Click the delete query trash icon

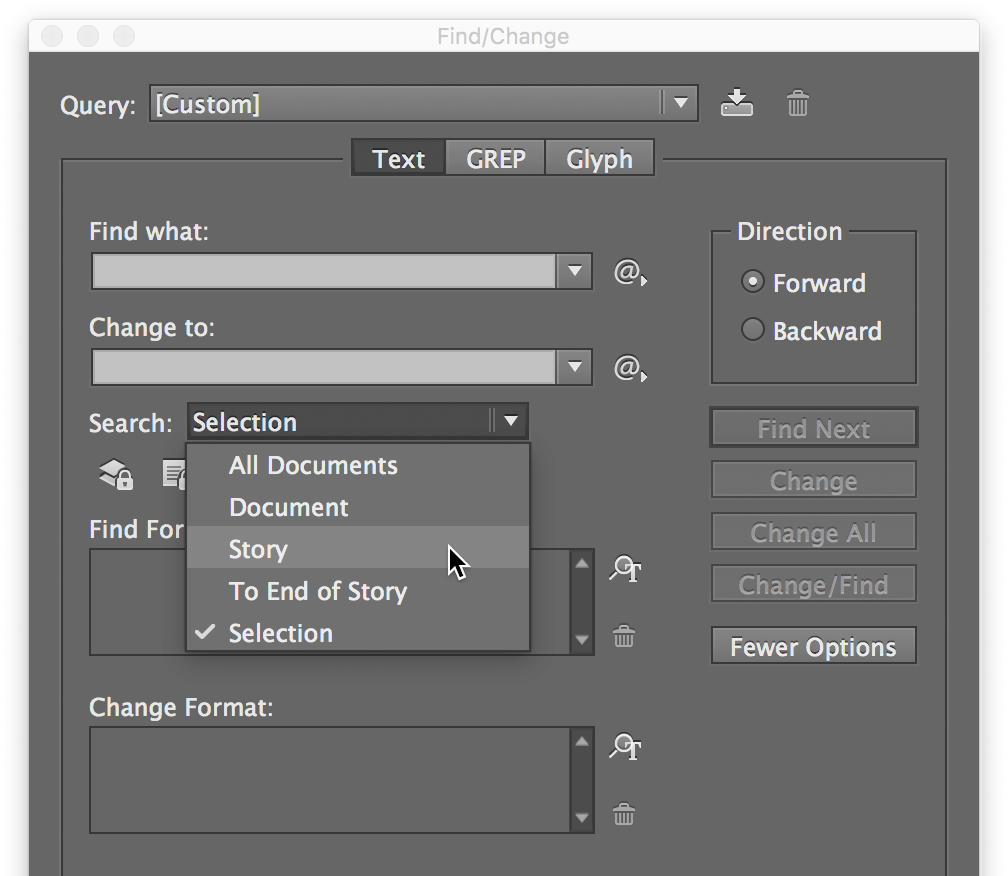click(x=796, y=103)
